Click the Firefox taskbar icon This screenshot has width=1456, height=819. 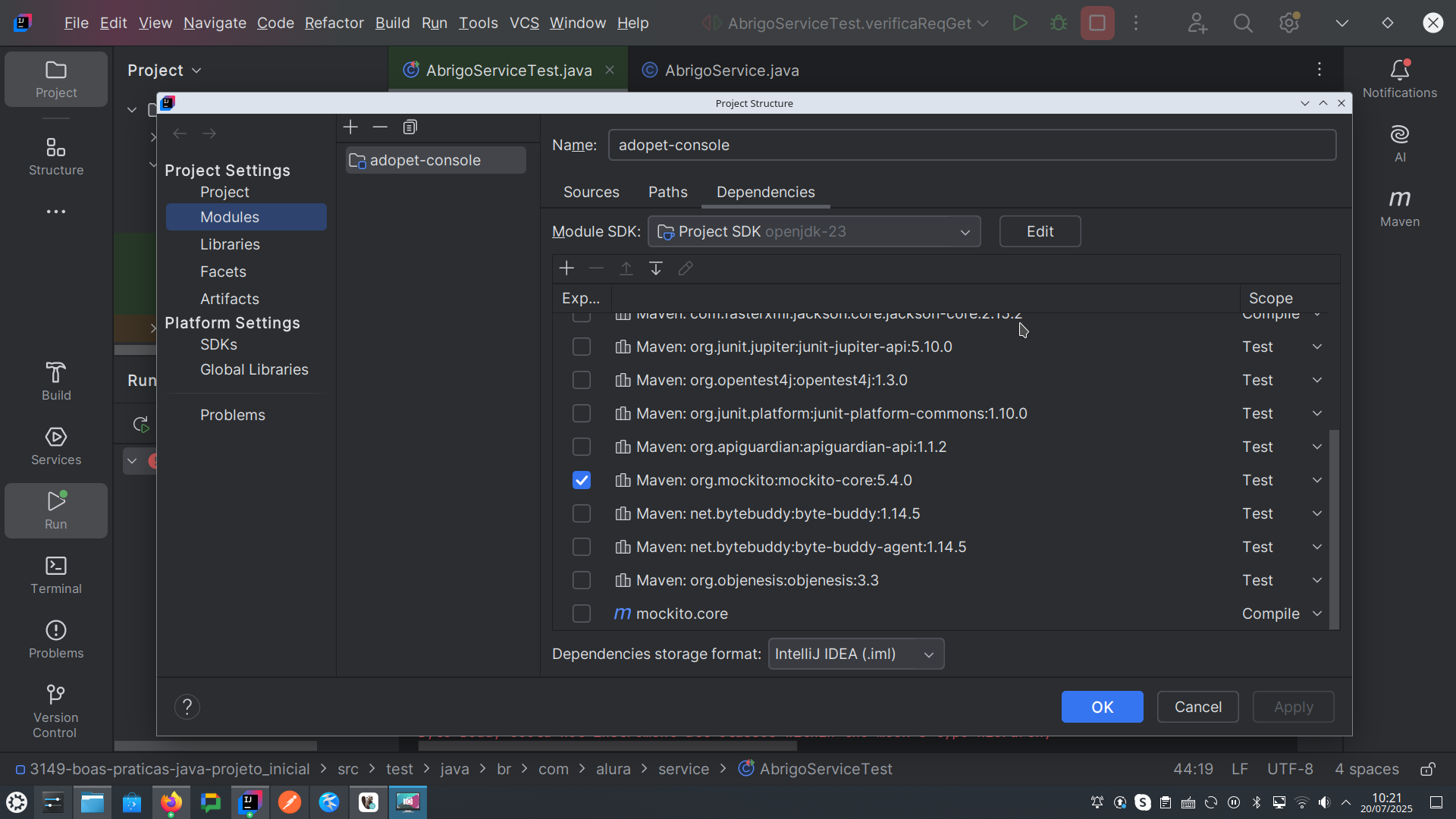171,802
